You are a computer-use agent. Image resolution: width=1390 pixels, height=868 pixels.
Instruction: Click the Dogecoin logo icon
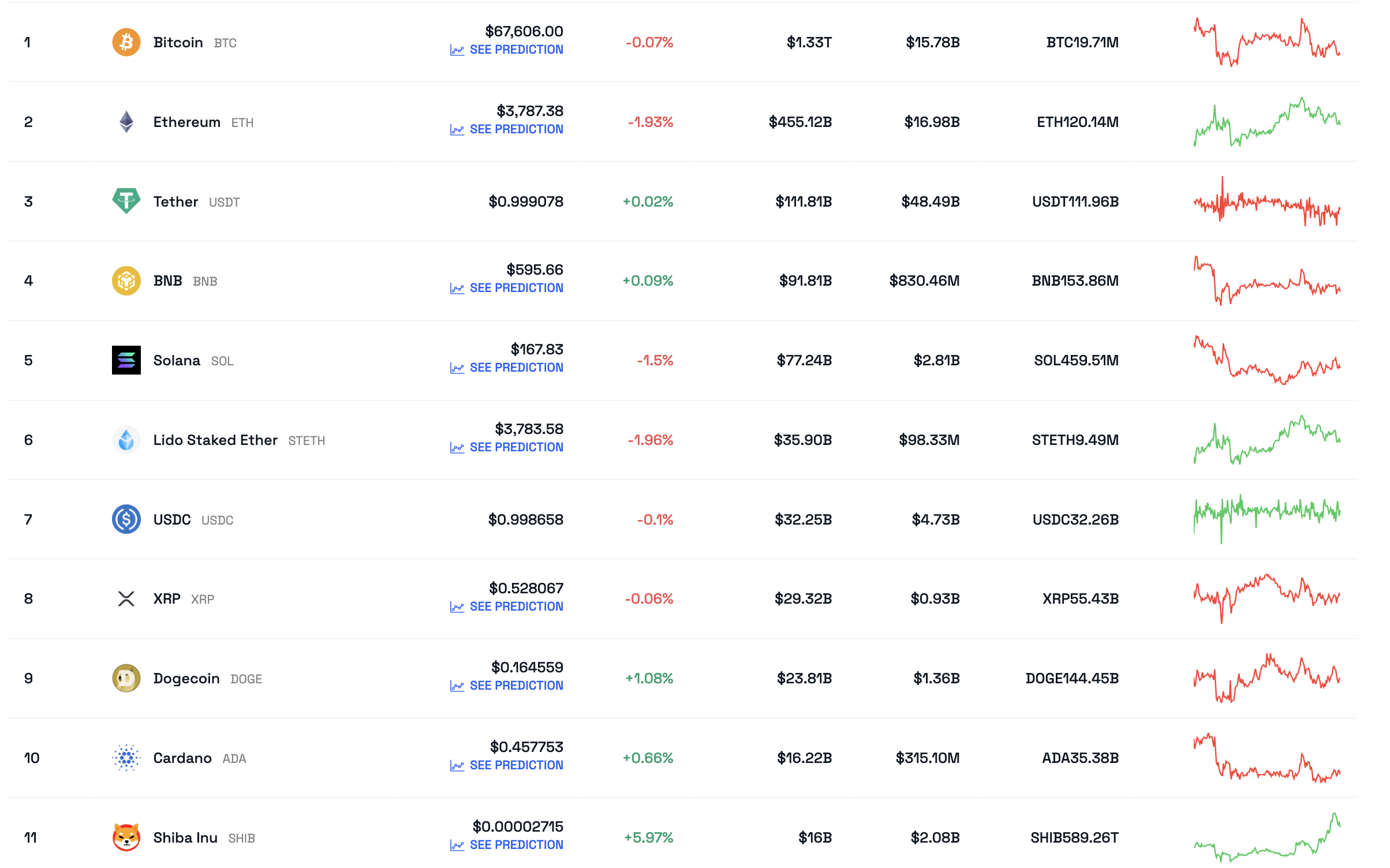point(126,678)
